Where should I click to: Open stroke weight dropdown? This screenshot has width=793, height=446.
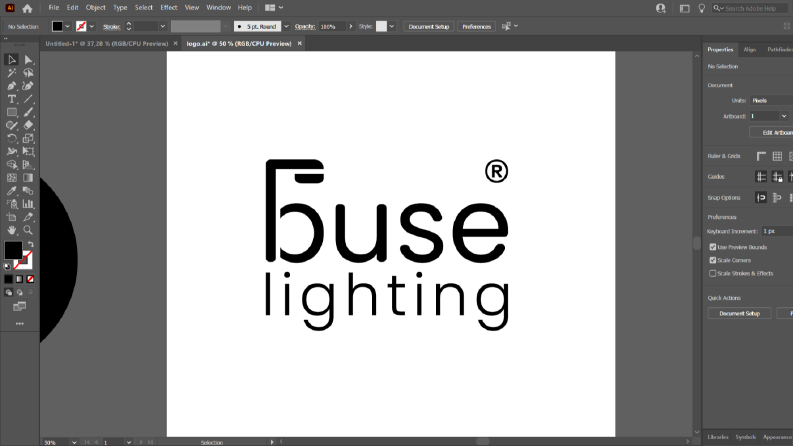[x=162, y=26]
